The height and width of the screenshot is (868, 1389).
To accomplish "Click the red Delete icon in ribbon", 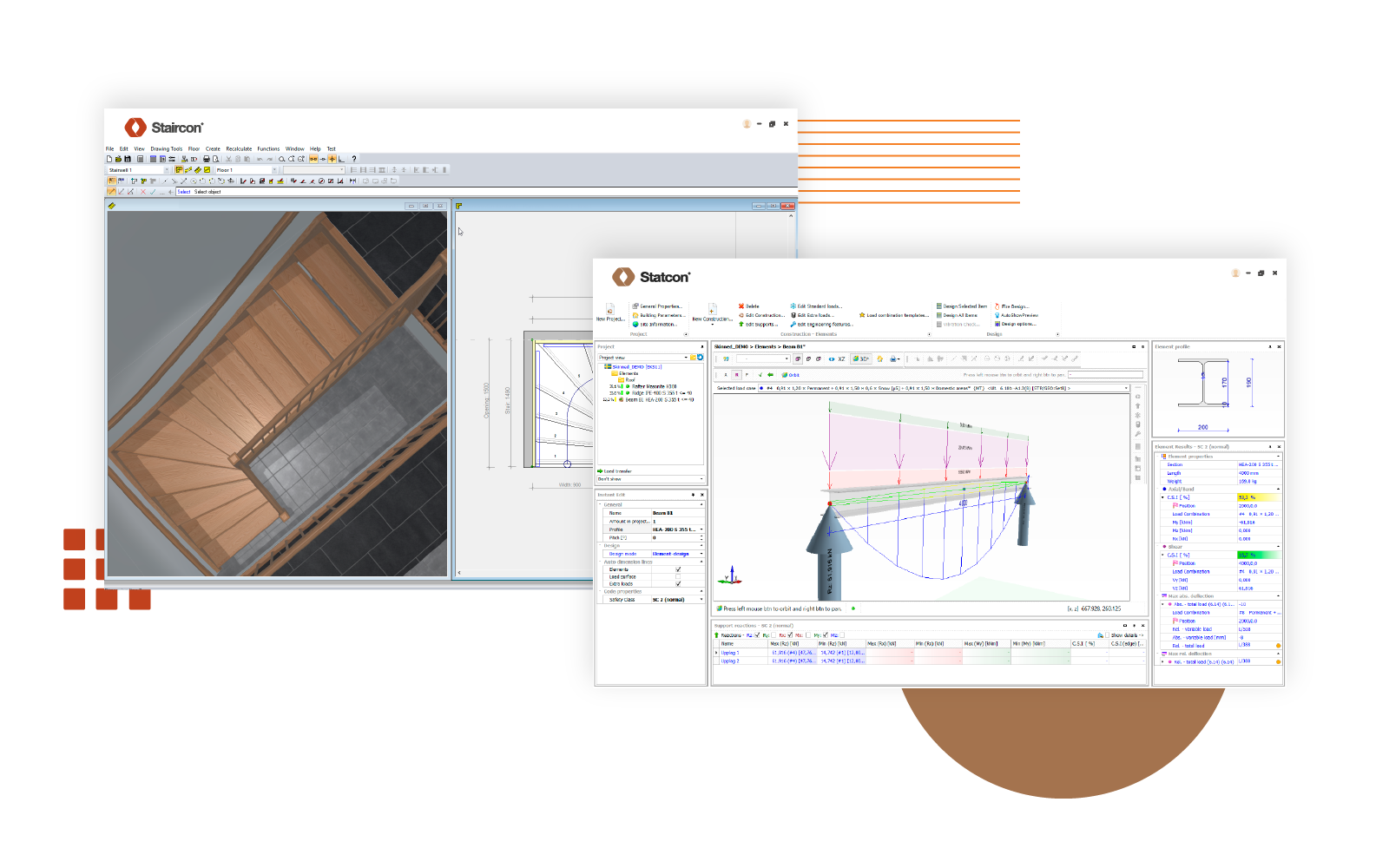I will tap(741, 306).
